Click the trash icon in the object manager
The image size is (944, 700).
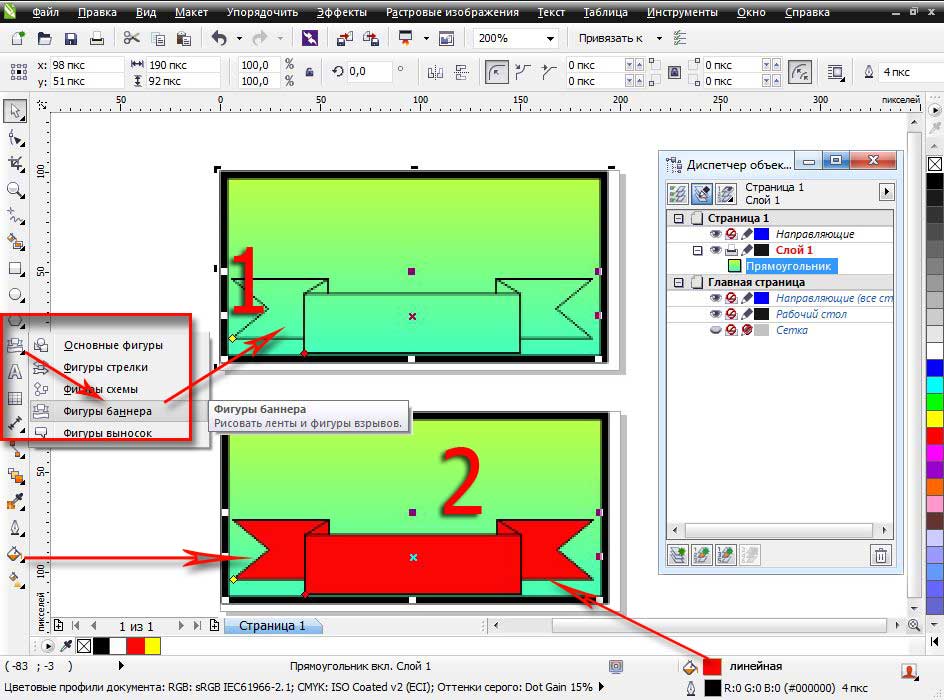click(x=880, y=554)
